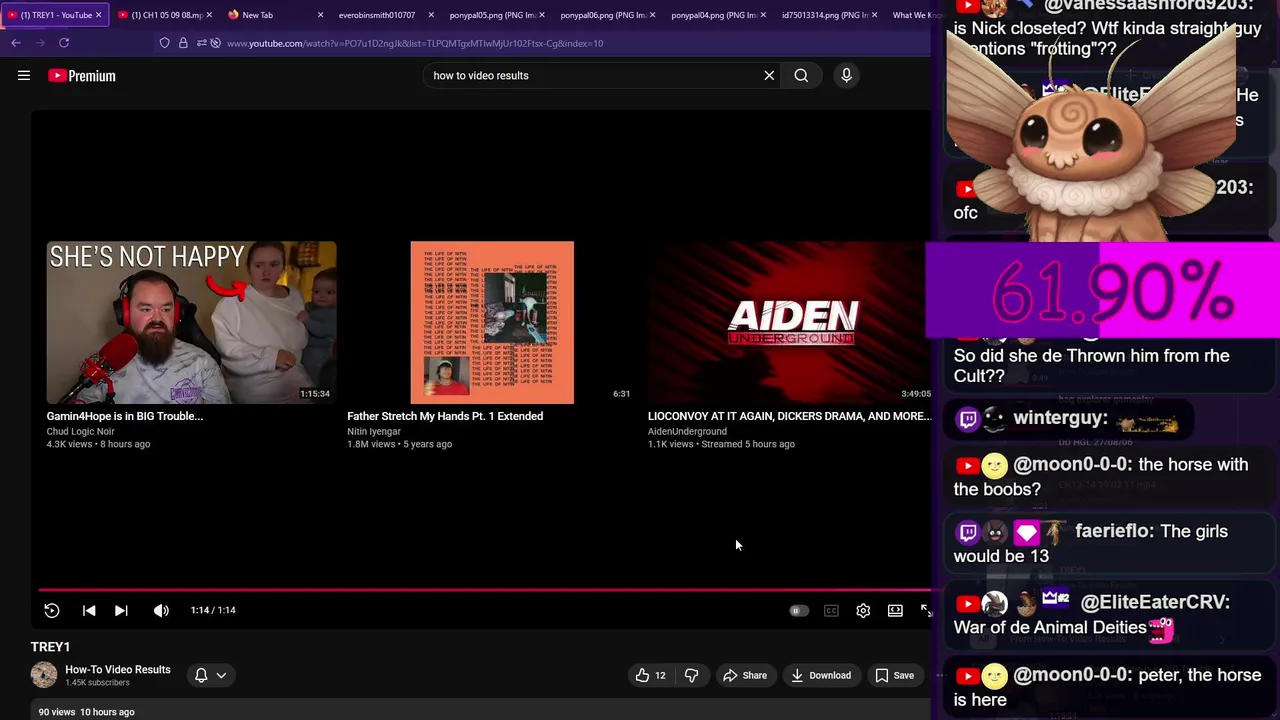Open Chud Logic Noir channel link
The image size is (1280, 720).
coord(80,431)
